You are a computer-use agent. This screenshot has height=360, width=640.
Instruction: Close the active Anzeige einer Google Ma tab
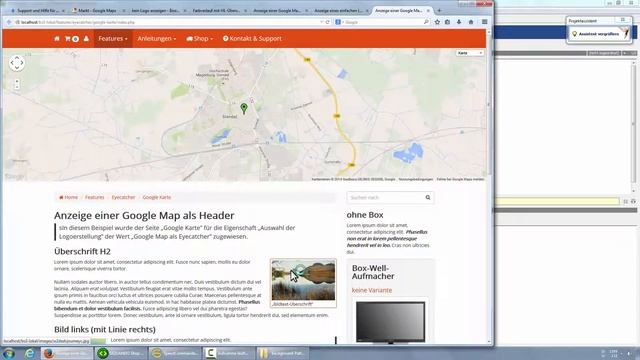coord(428,10)
